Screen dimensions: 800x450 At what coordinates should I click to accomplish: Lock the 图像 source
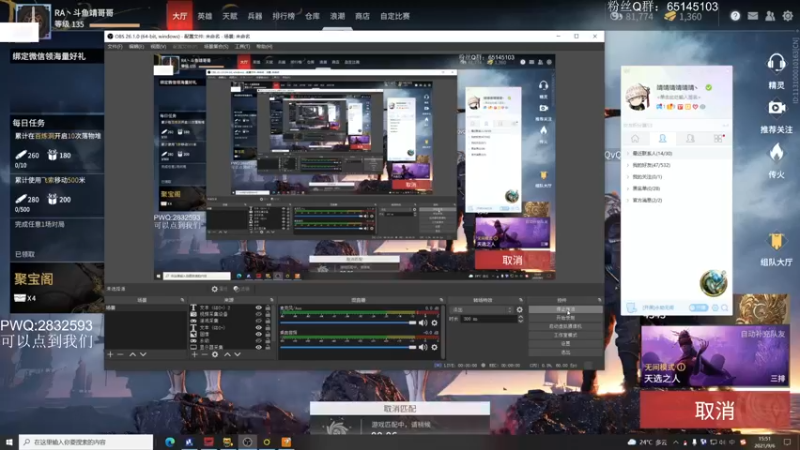[268, 334]
